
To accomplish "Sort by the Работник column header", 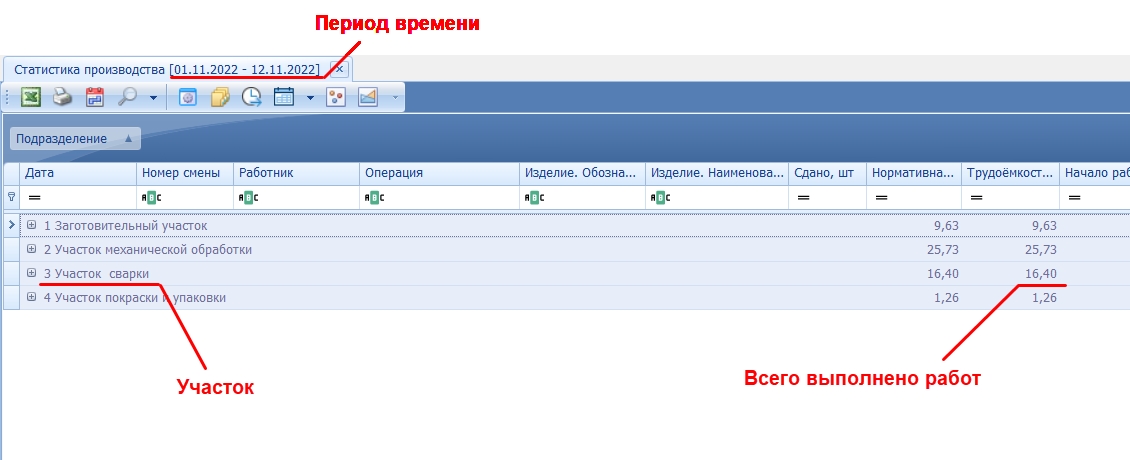I will [296, 173].
